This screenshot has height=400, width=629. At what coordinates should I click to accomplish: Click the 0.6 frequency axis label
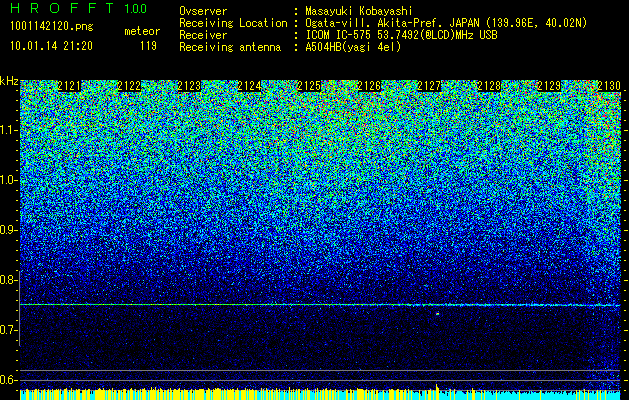pyautogui.click(x=6, y=380)
